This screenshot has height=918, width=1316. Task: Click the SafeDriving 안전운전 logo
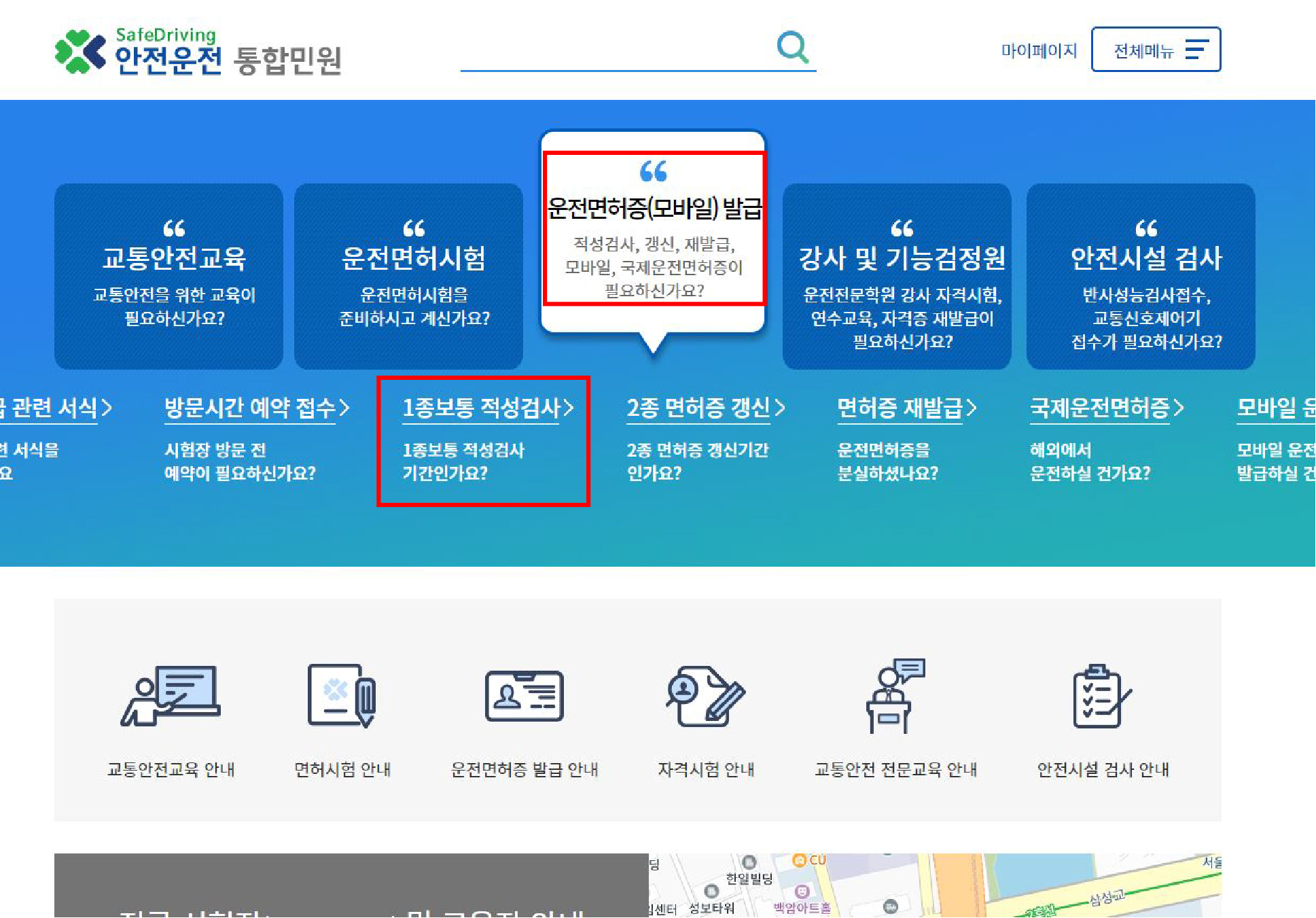197,51
